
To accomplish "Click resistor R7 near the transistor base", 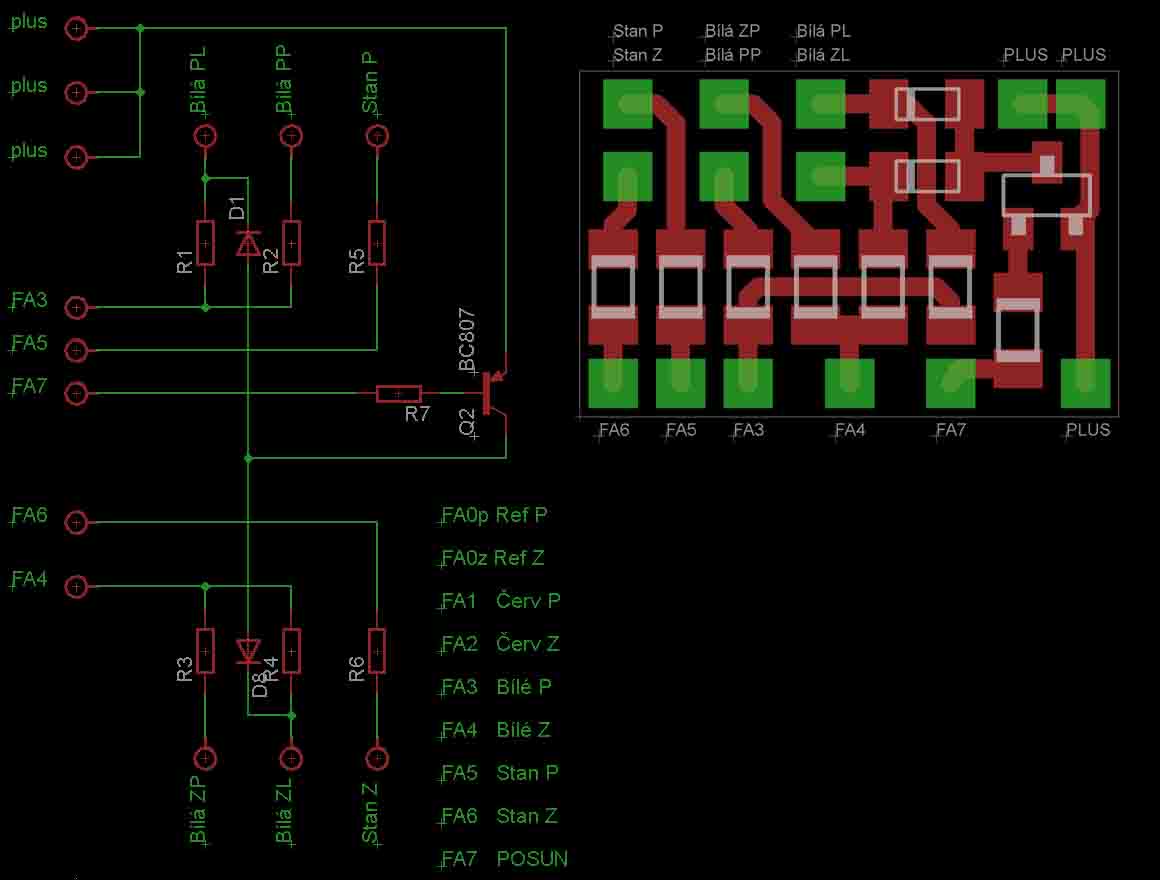I will pyautogui.click(x=398, y=394).
